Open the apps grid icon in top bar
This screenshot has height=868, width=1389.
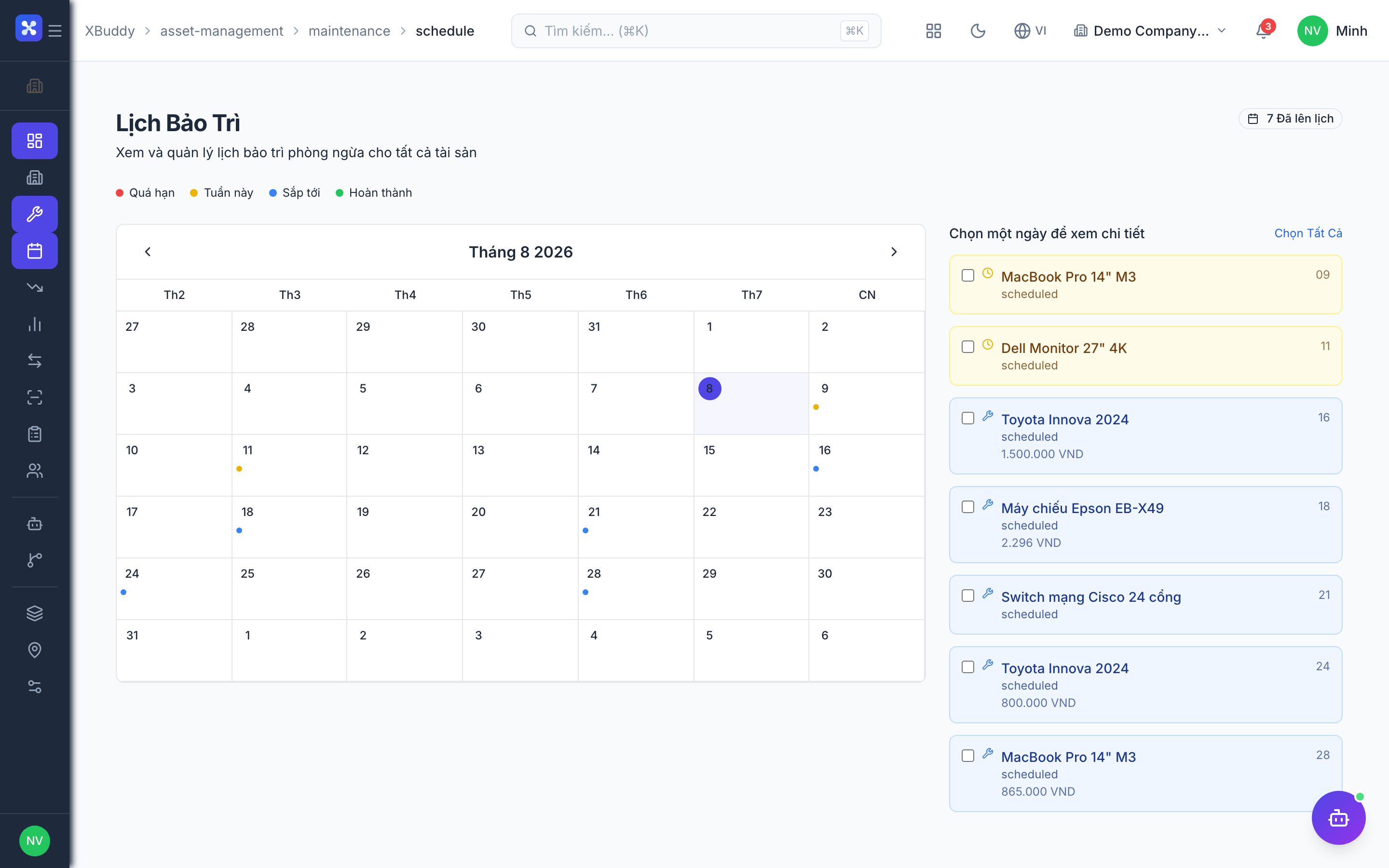click(934, 31)
